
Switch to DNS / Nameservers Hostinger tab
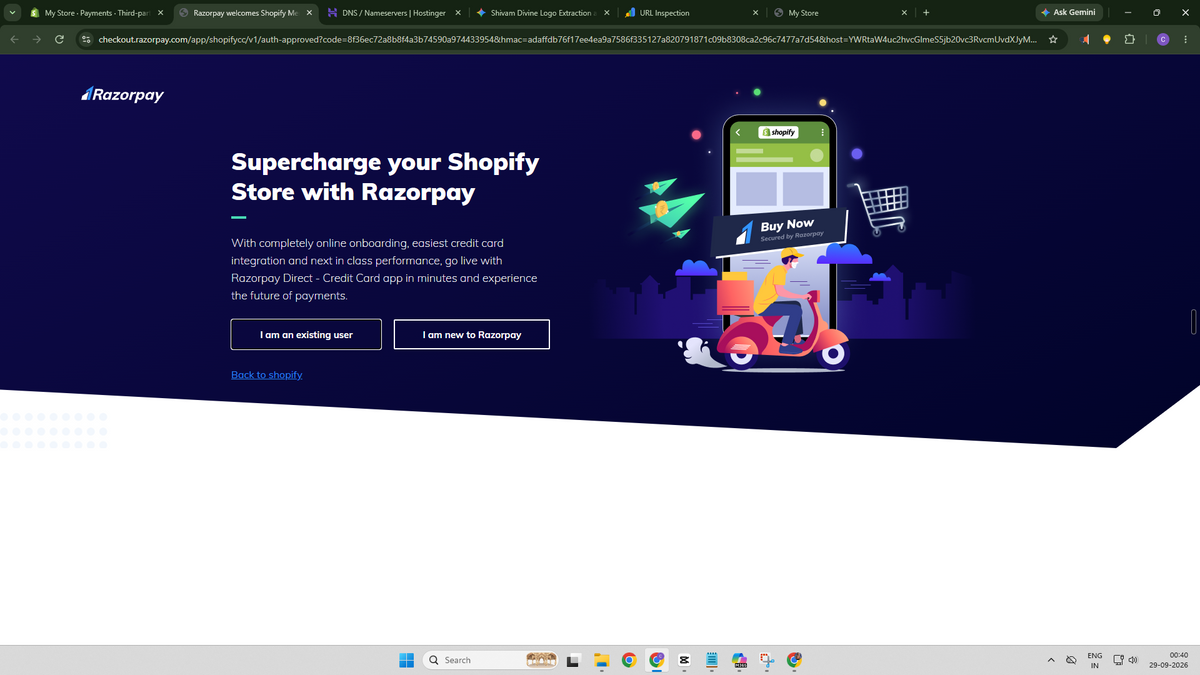393,13
